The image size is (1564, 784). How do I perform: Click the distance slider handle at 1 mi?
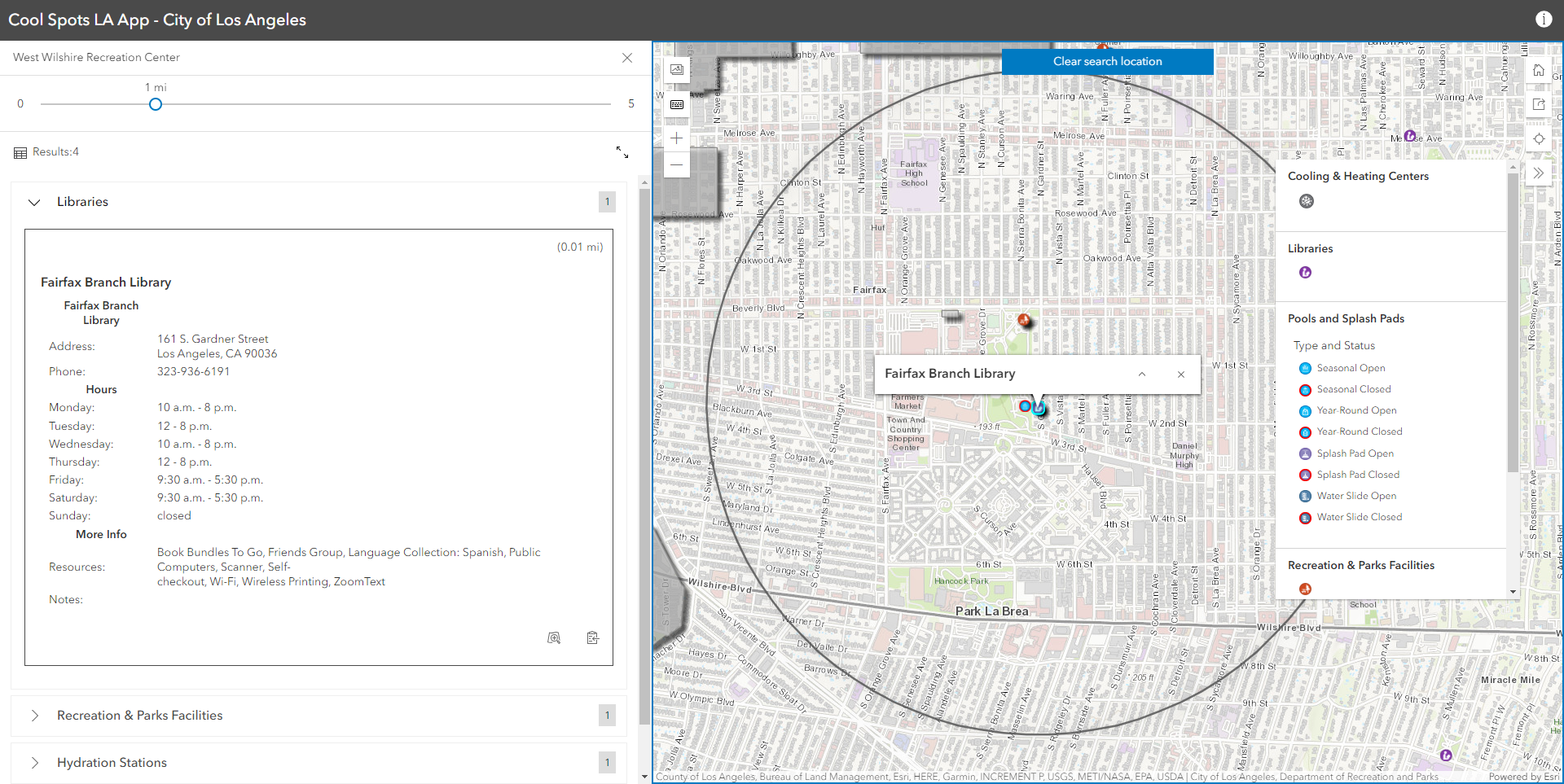click(156, 104)
